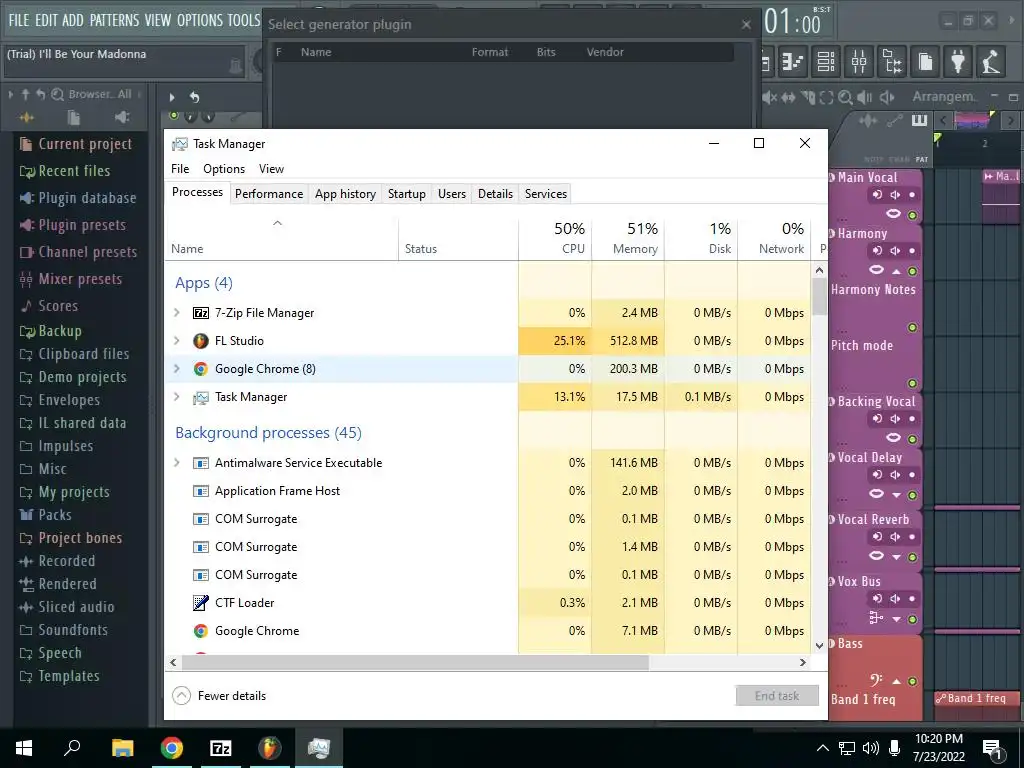
Task: Toggle green mute light on Harmony track
Action: pyautogui.click(x=912, y=271)
